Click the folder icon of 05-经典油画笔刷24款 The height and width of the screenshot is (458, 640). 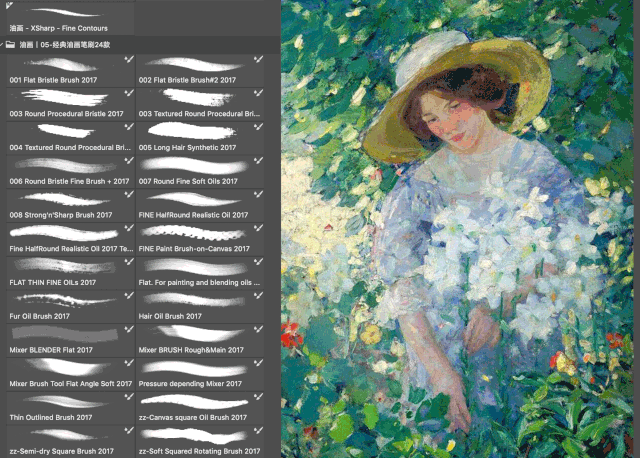point(10,44)
